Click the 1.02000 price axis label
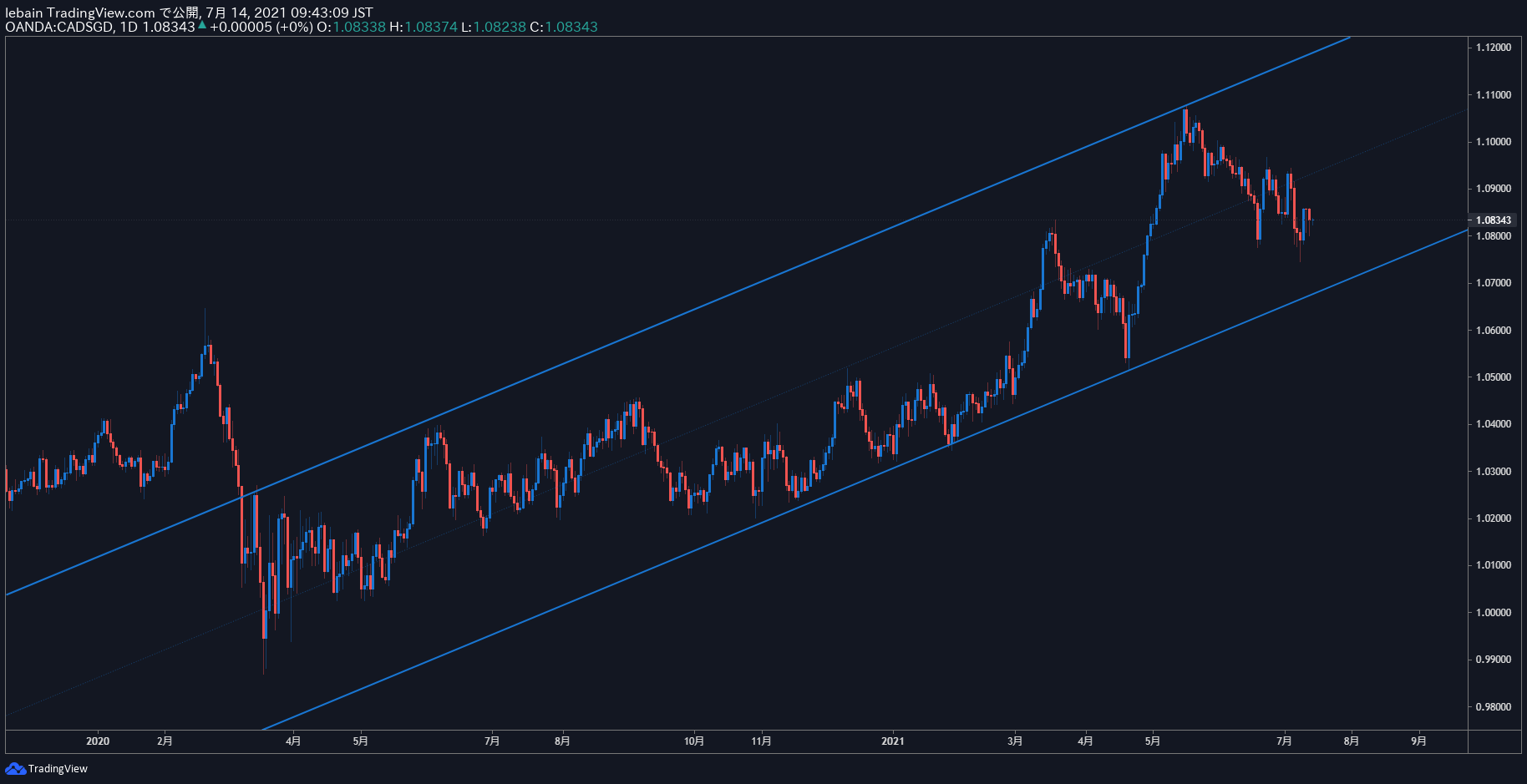 click(x=1494, y=518)
